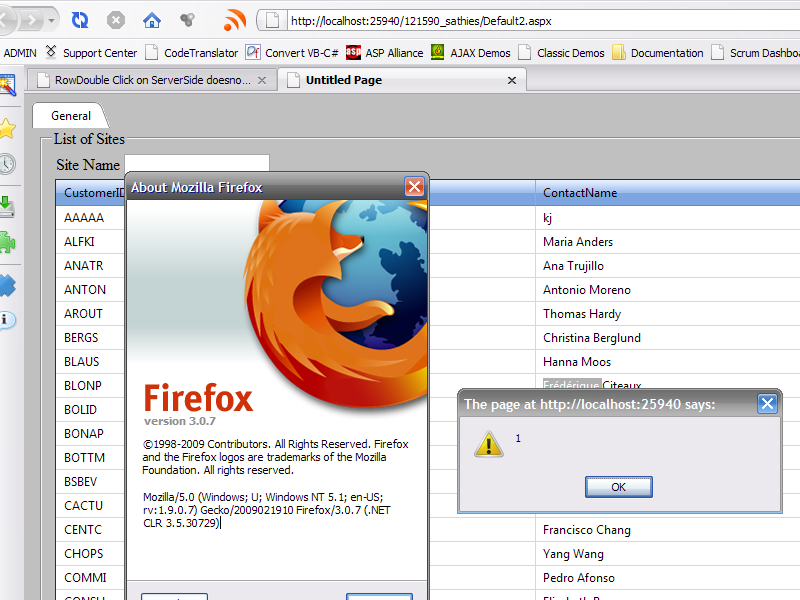
Task: Open the downloads sidebar icon with green arrow
Action: (x=7, y=207)
